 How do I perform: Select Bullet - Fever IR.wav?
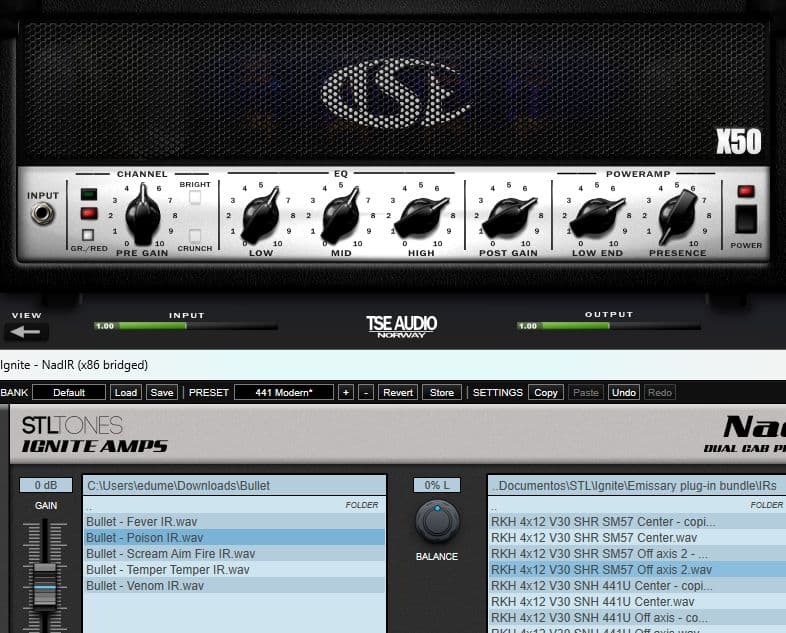click(x=234, y=522)
